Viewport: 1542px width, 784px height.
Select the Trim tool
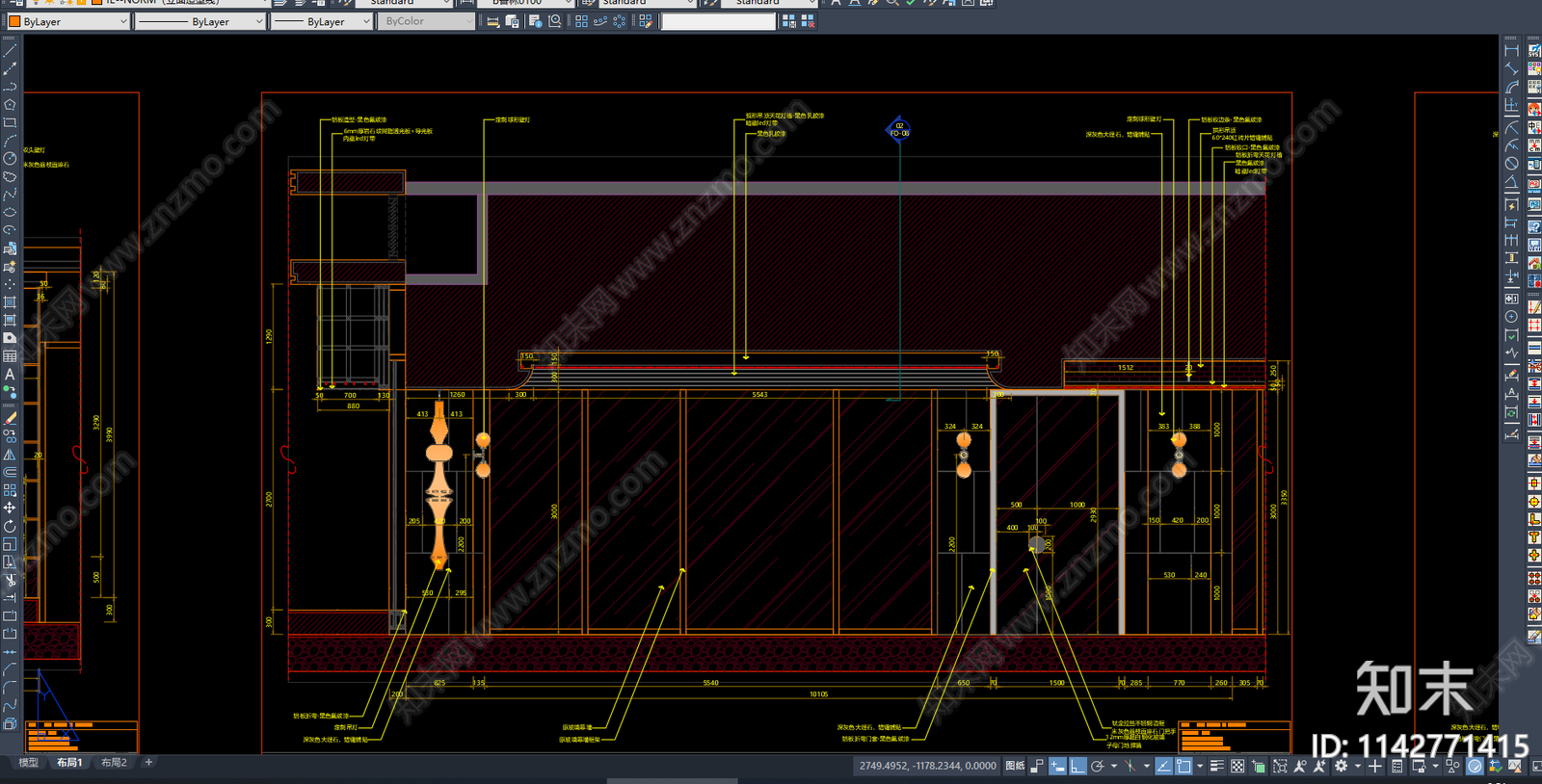[10, 580]
